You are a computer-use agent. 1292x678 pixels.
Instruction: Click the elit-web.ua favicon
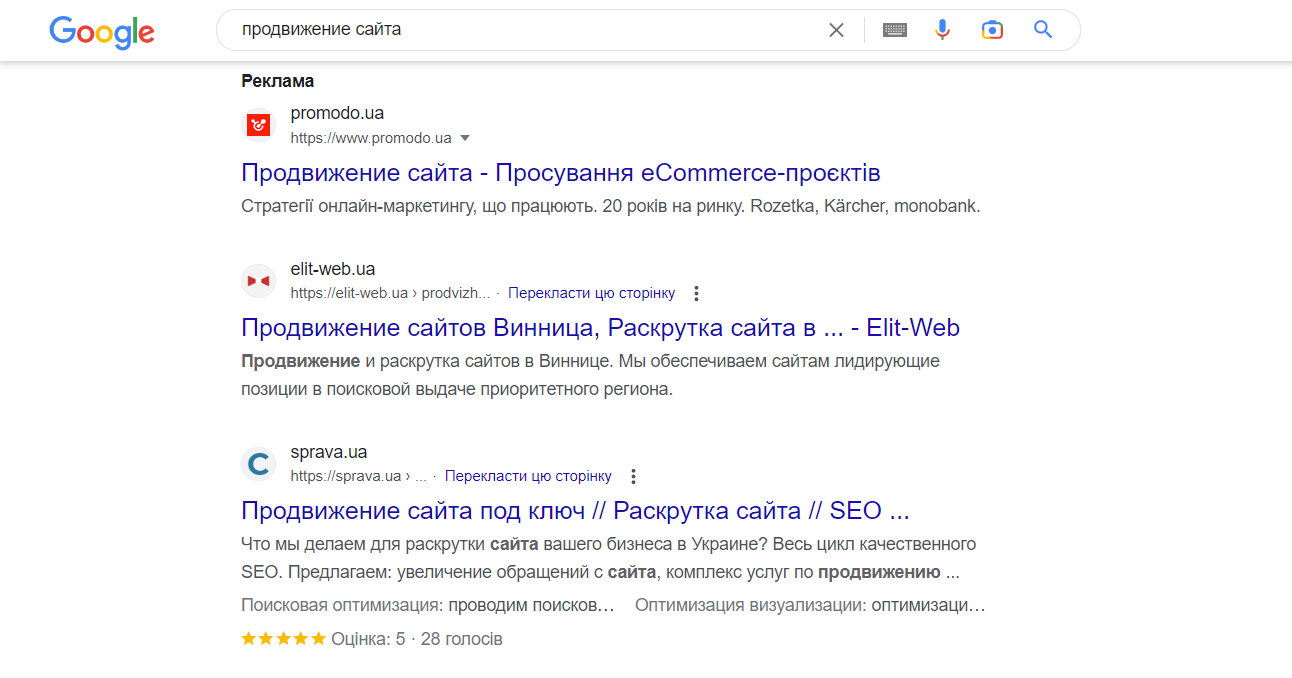point(259,281)
